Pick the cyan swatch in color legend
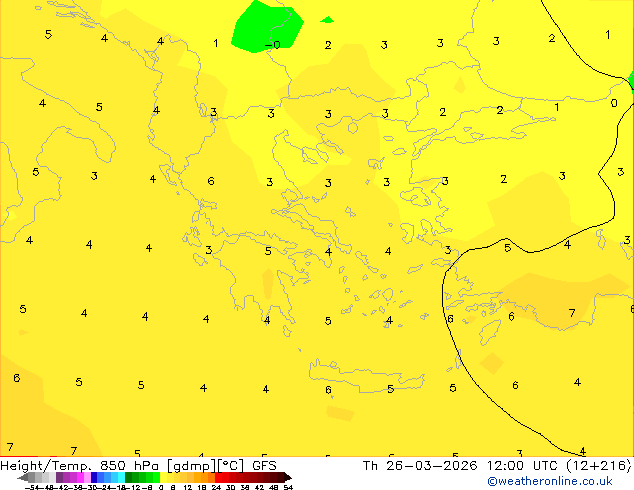The height and width of the screenshot is (490, 634). 121,477
